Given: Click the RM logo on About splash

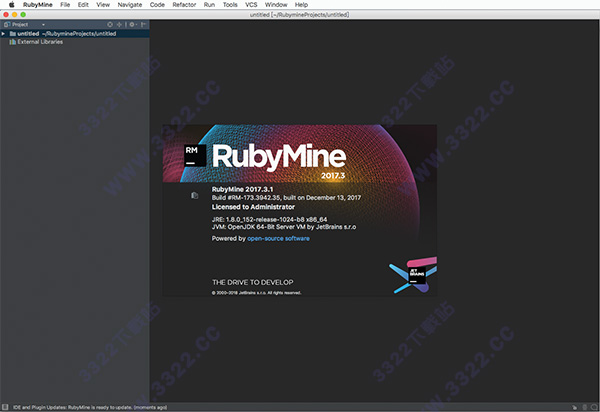Looking at the screenshot, I should point(195,155).
